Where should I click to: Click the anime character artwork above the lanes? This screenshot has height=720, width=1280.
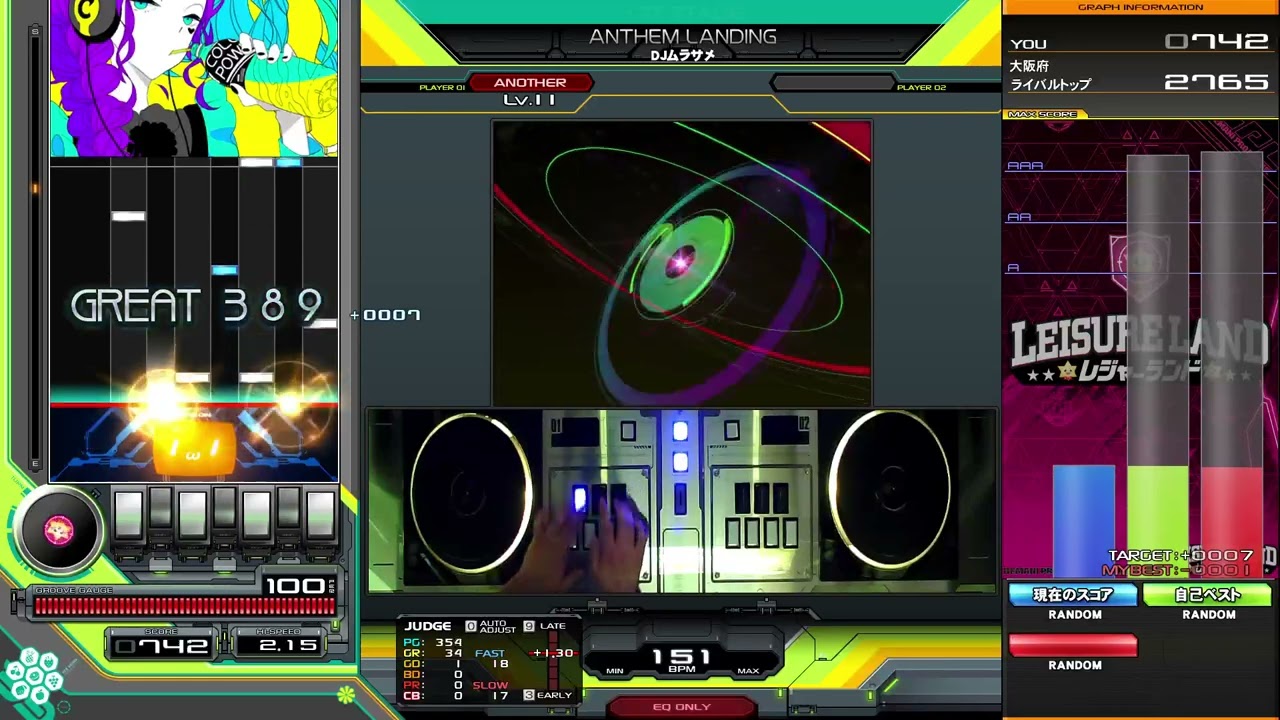click(194, 78)
